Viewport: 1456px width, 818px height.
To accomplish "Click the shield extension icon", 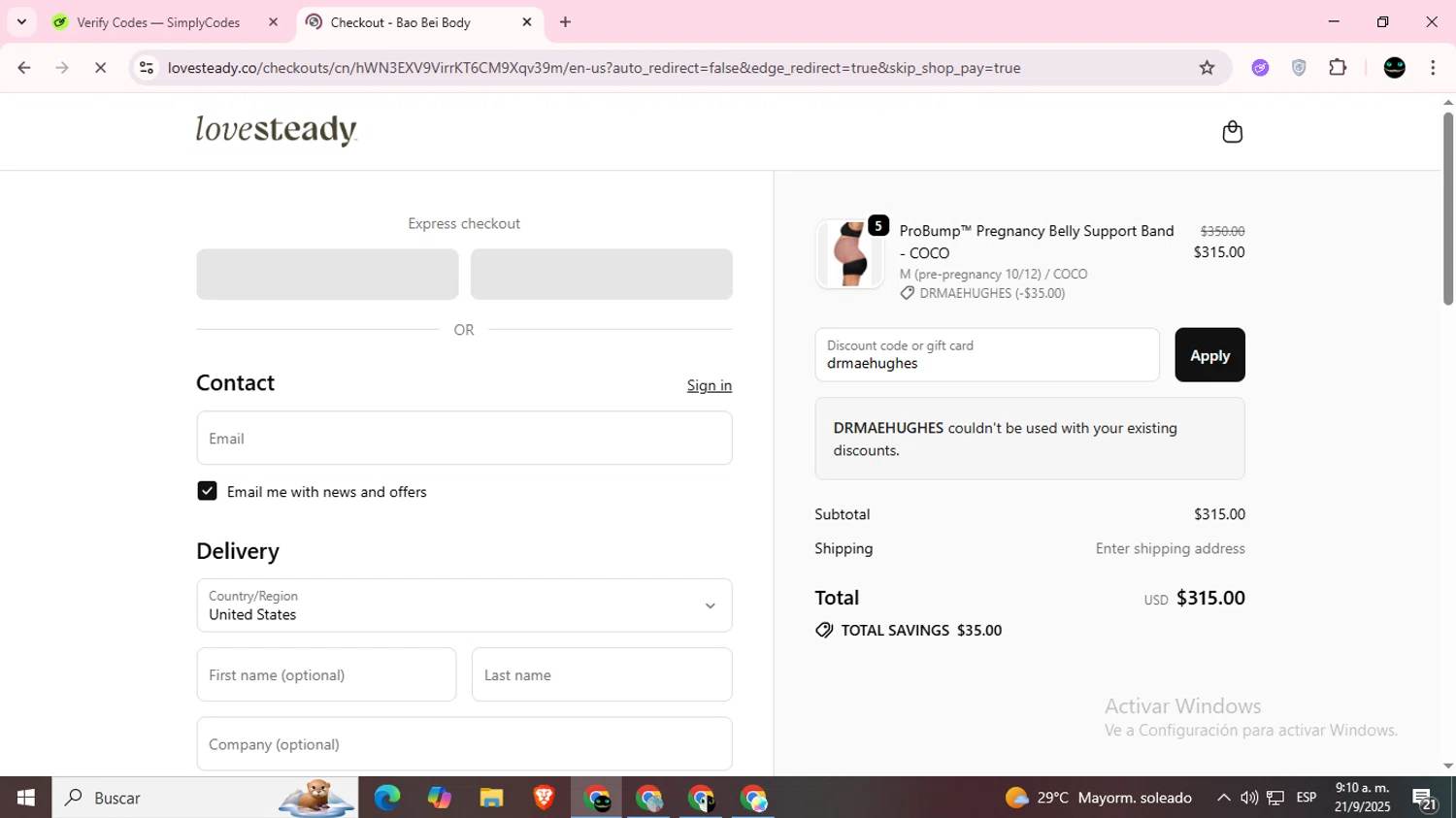I will pos(1299,68).
